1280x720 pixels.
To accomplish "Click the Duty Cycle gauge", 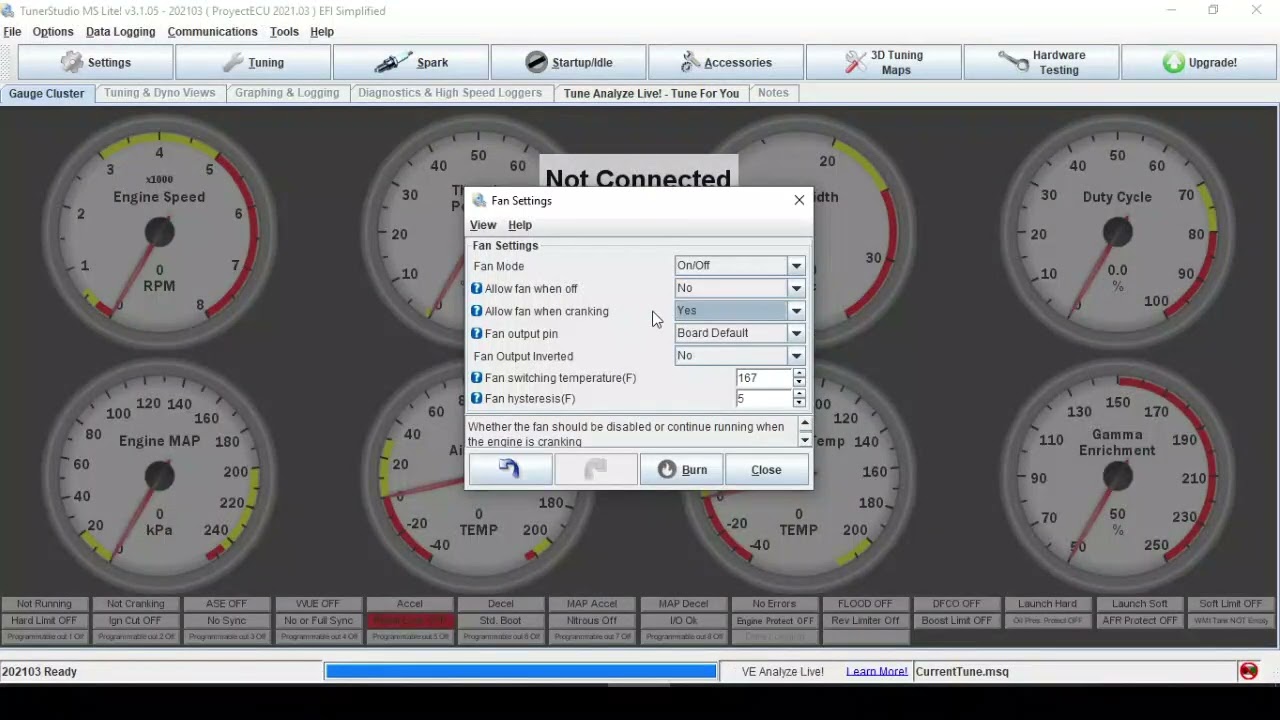I will [1117, 232].
